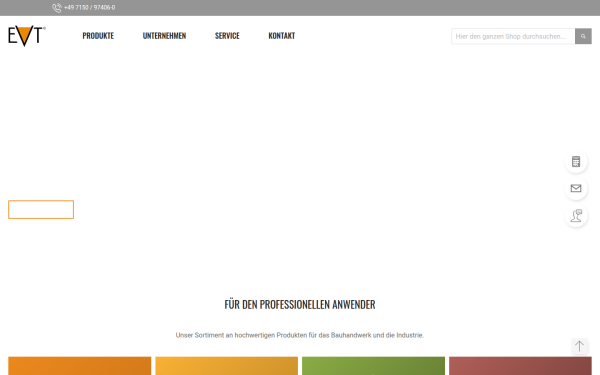The image size is (600, 375).
Task: Open the SERVICE menu
Action: [x=227, y=36]
